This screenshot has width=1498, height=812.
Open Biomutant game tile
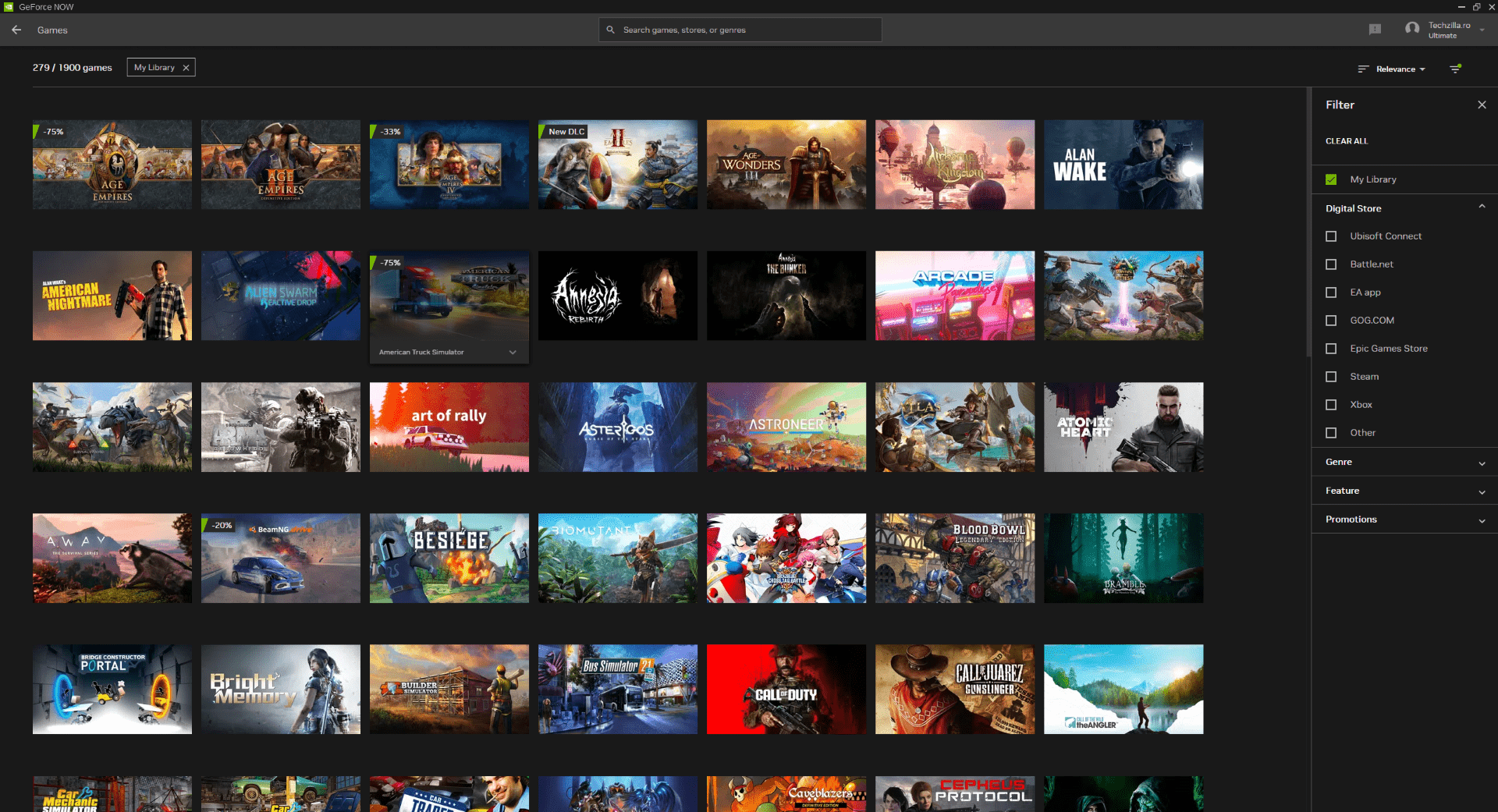coord(618,558)
